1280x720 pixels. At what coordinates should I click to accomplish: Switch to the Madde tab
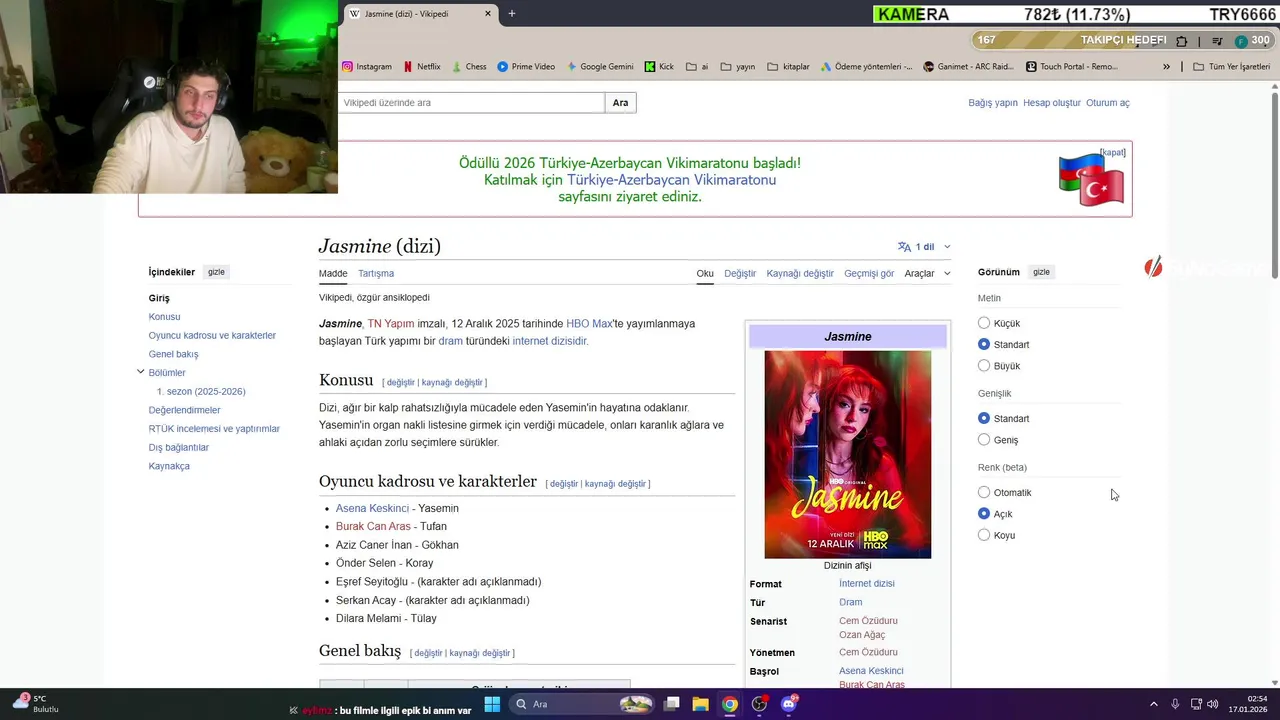333,273
